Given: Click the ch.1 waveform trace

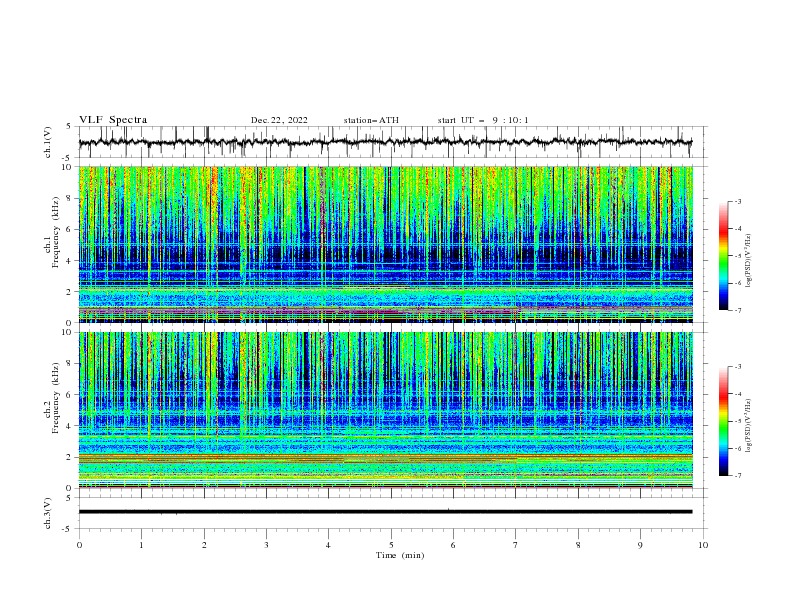Looking at the screenshot, I should (x=385, y=142).
